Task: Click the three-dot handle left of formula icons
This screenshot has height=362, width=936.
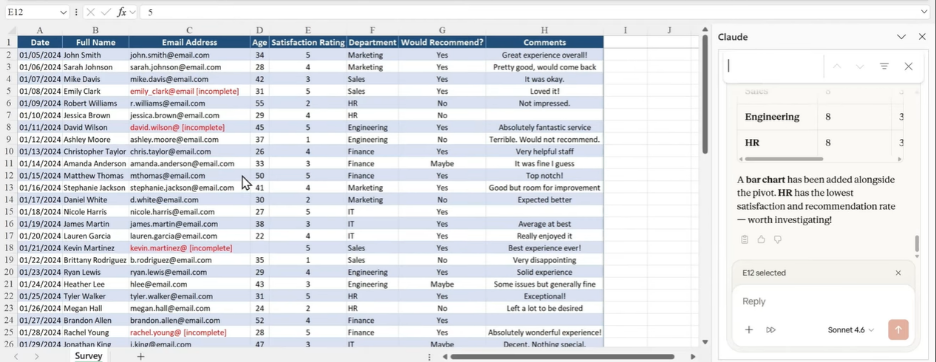Action: tap(76, 12)
